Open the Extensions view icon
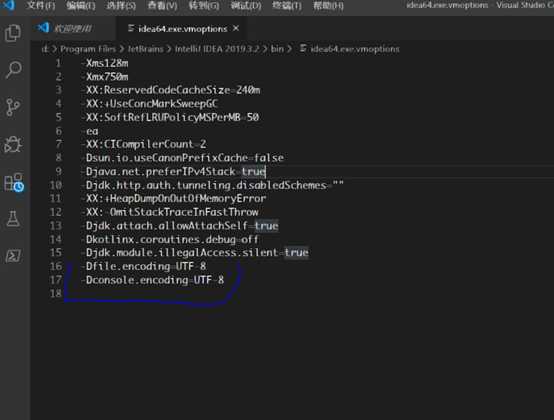The width and height of the screenshot is (554, 420). (x=14, y=183)
